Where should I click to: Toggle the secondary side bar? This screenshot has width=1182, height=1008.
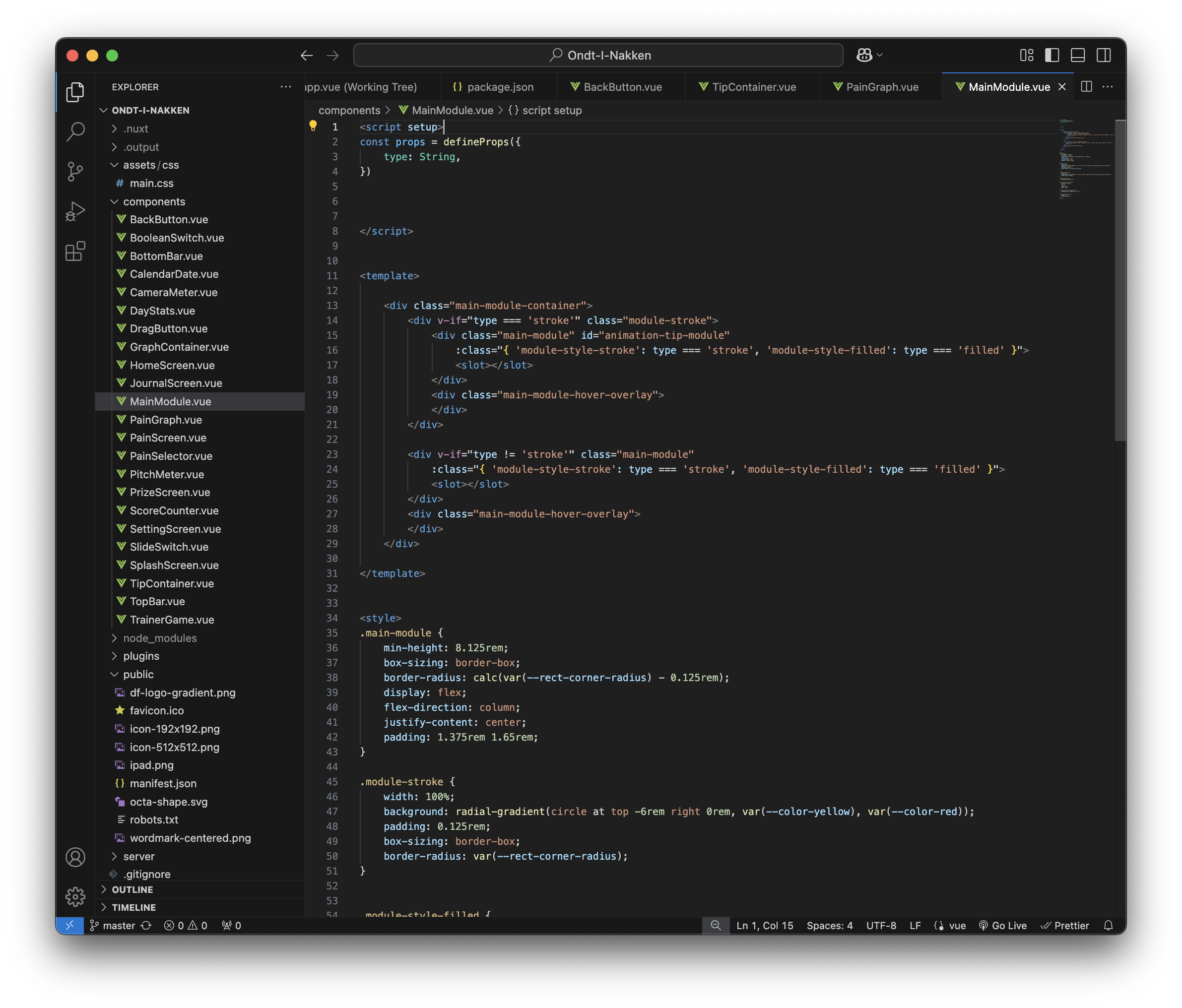1103,55
